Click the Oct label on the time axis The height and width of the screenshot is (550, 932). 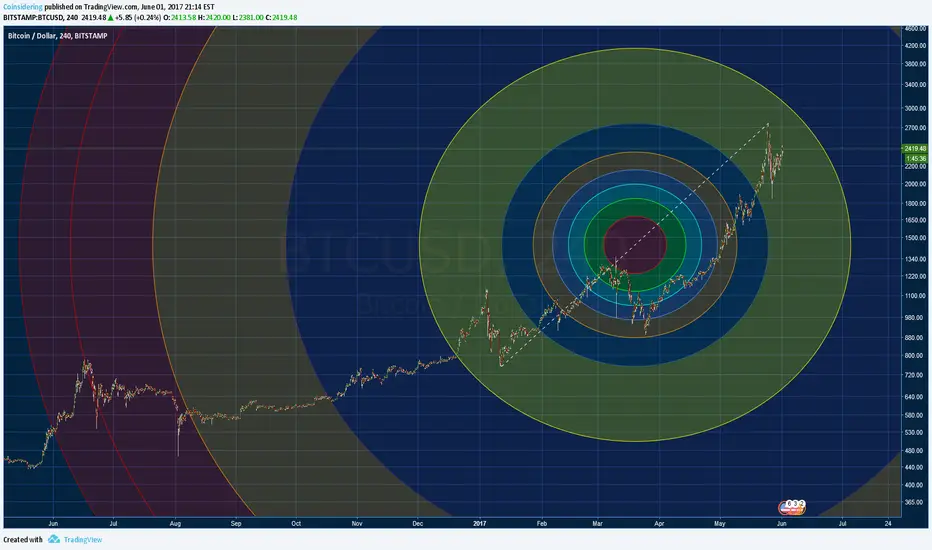[296, 524]
